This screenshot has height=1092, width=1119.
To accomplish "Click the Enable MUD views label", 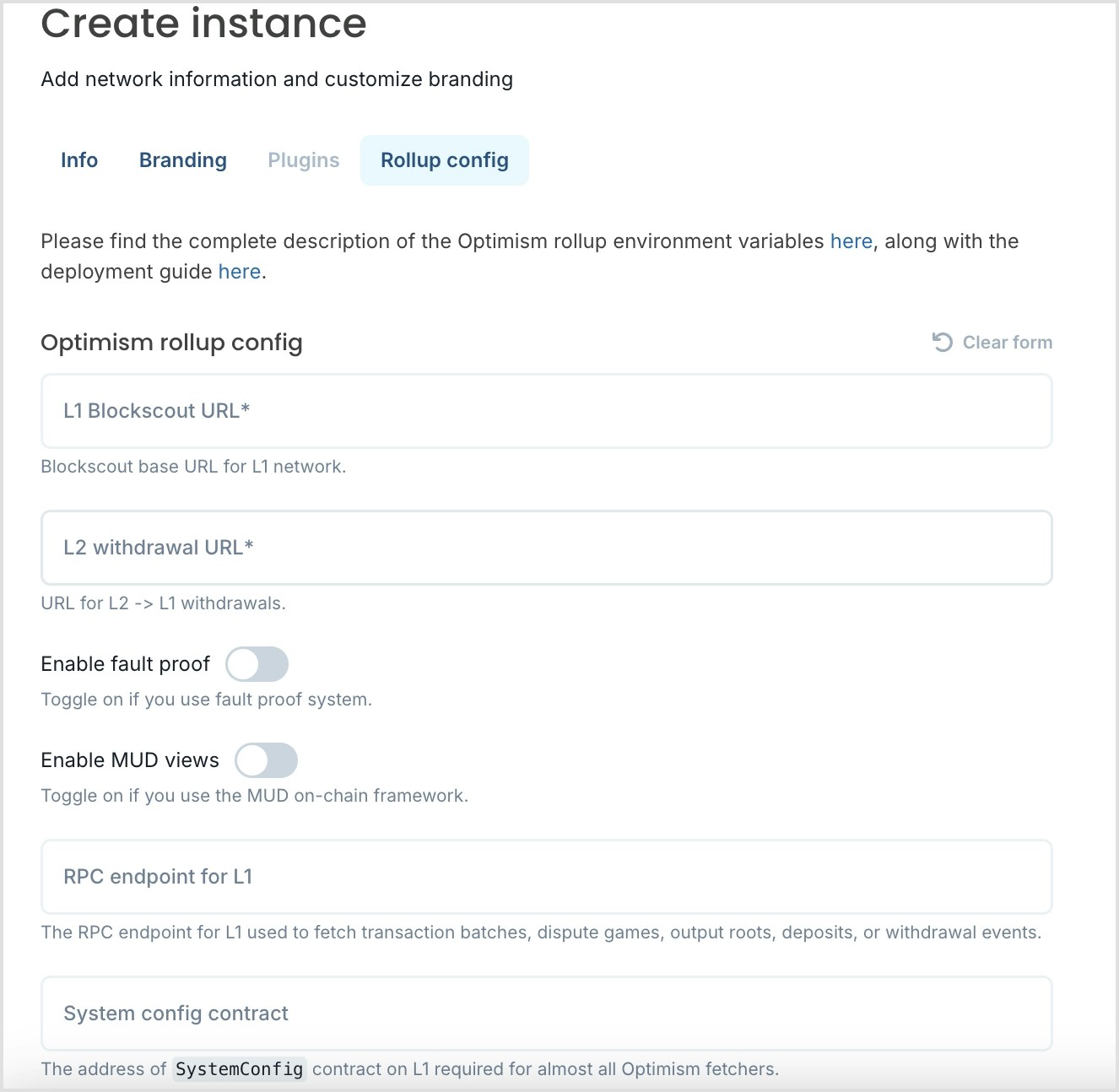I will [130, 760].
